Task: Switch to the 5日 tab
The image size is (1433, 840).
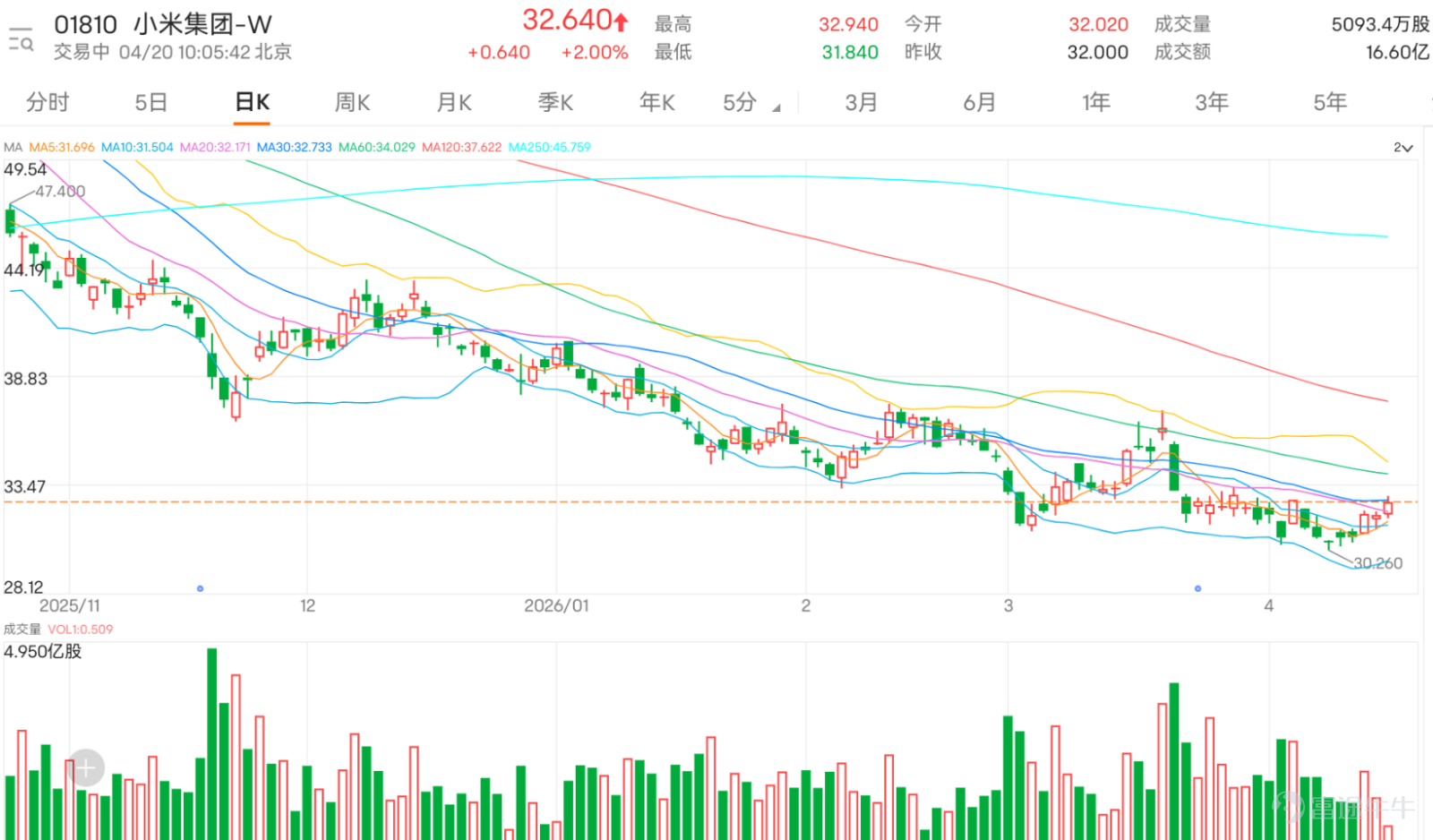Action: click(151, 102)
